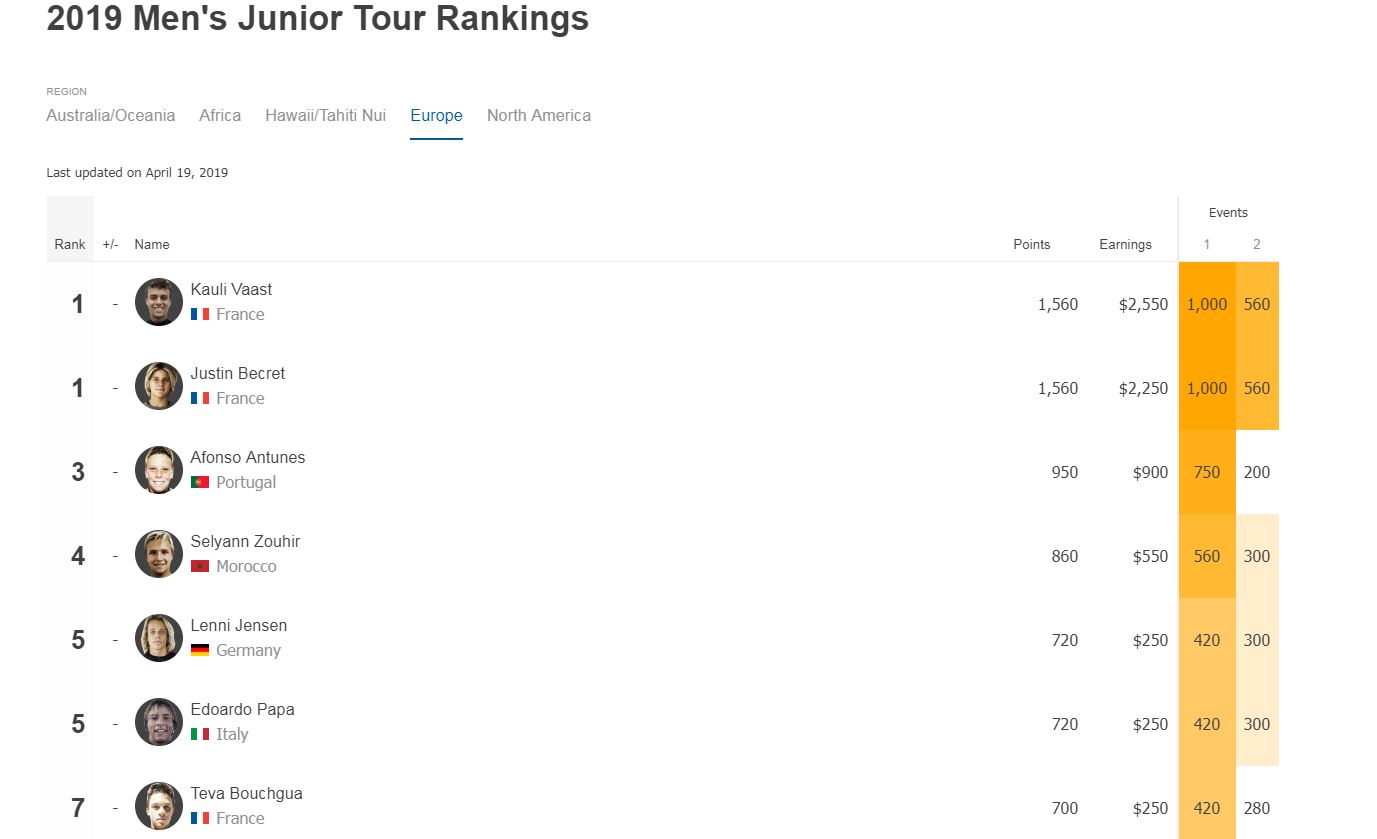Open the Lenni Jensen athlete link

click(239, 625)
